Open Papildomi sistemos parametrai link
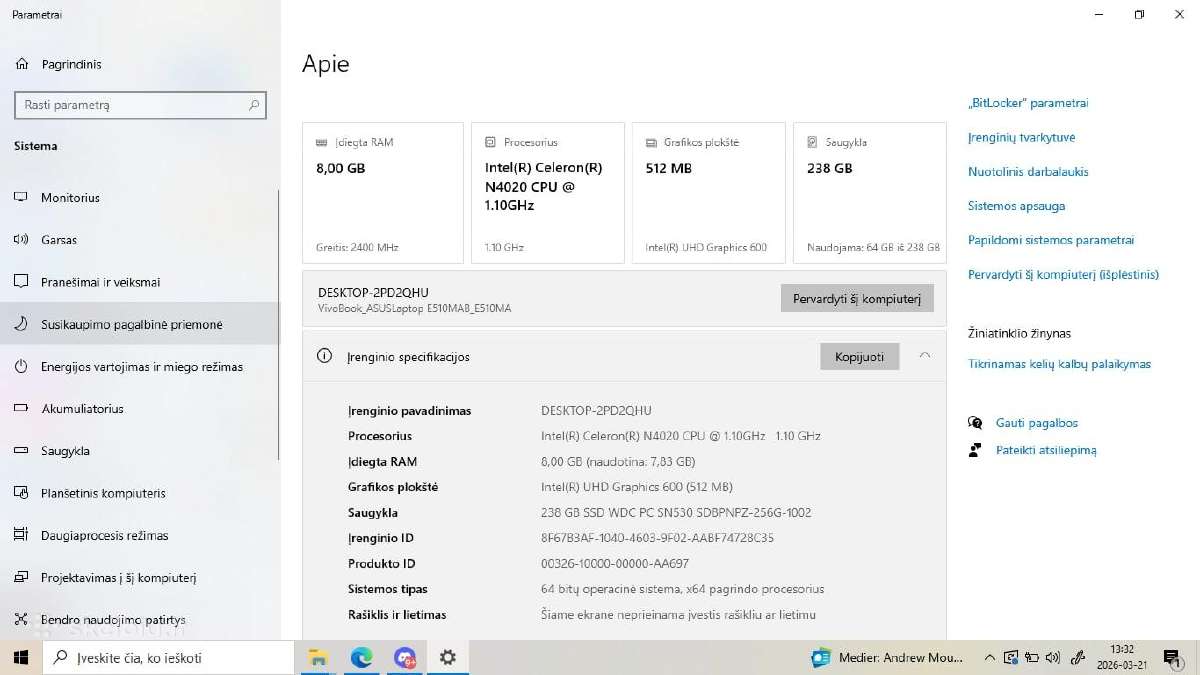Image resolution: width=1200 pixels, height=675 pixels. click(1051, 240)
